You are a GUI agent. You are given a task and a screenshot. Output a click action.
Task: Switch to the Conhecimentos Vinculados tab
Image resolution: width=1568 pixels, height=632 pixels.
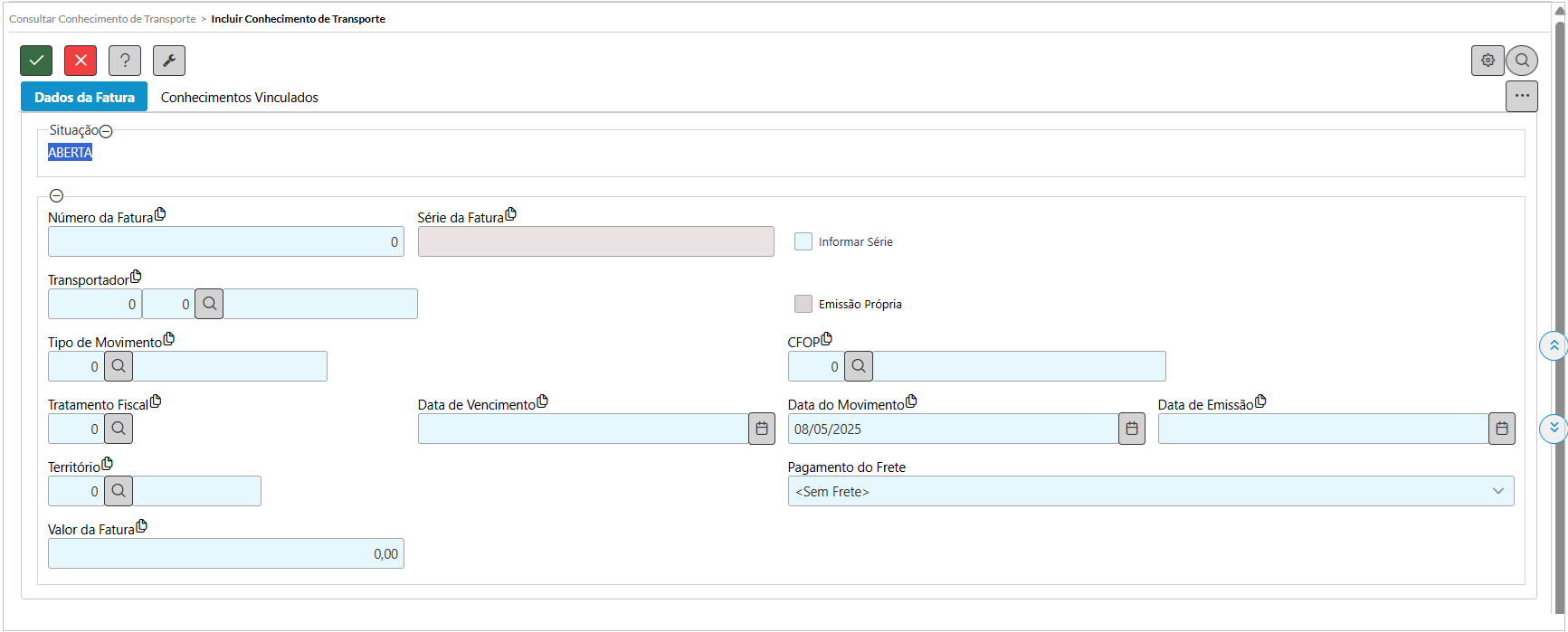[240, 98]
